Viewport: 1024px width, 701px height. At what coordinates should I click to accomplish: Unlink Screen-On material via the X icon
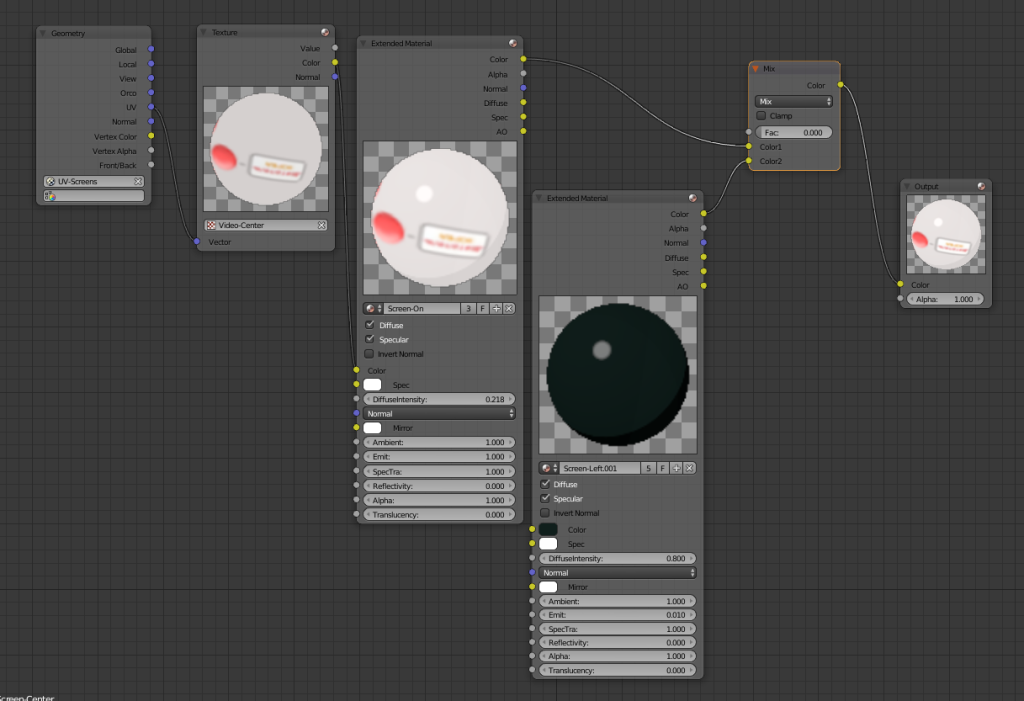[510, 308]
